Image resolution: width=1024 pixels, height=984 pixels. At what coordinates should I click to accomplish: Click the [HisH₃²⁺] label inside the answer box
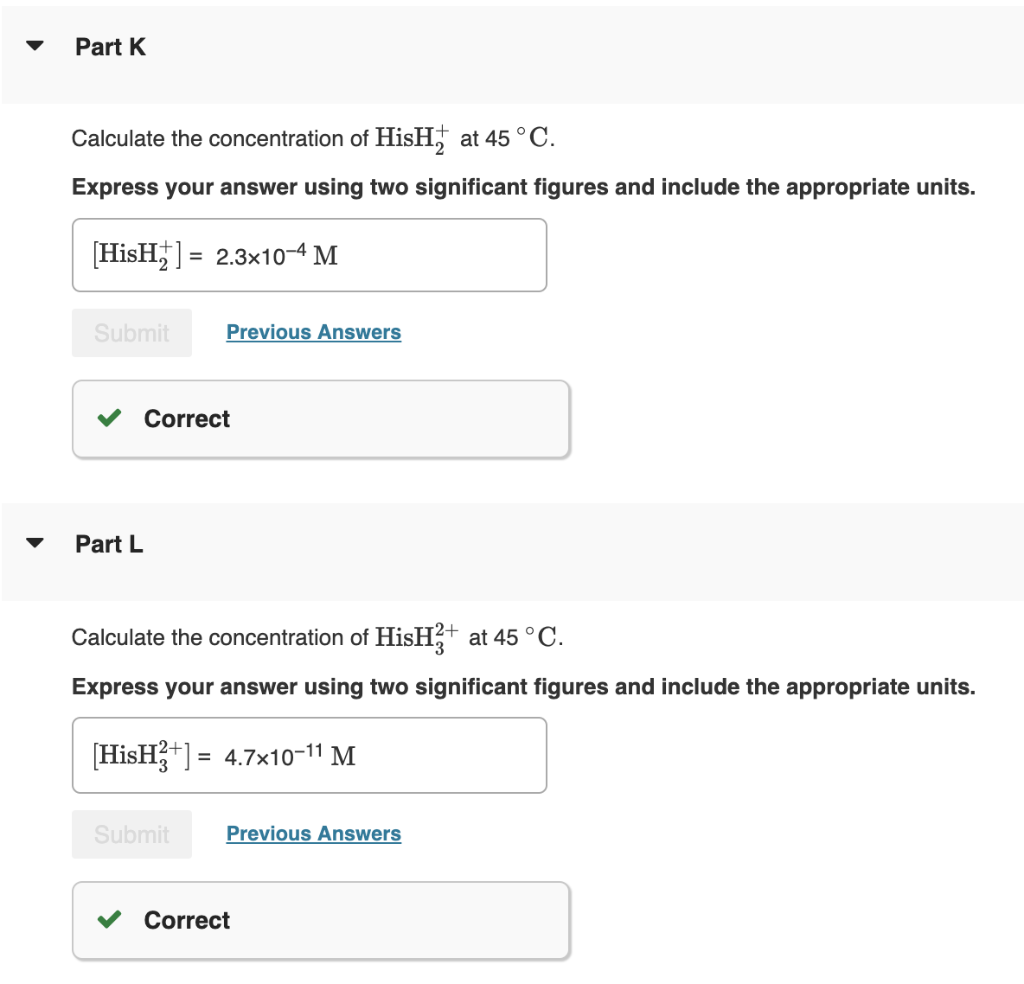coord(142,756)
